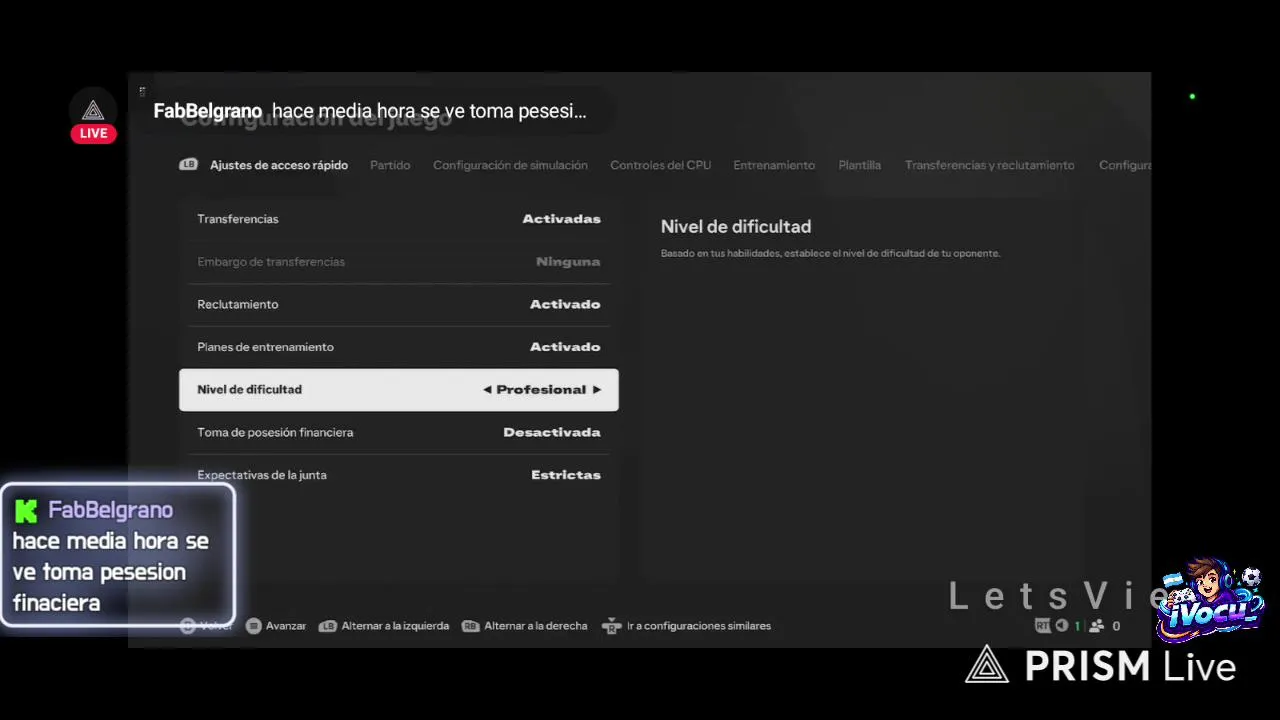The image size is (1280, 720).
Task: Click the Profesional difficulty value
Action: click(541, 390)
